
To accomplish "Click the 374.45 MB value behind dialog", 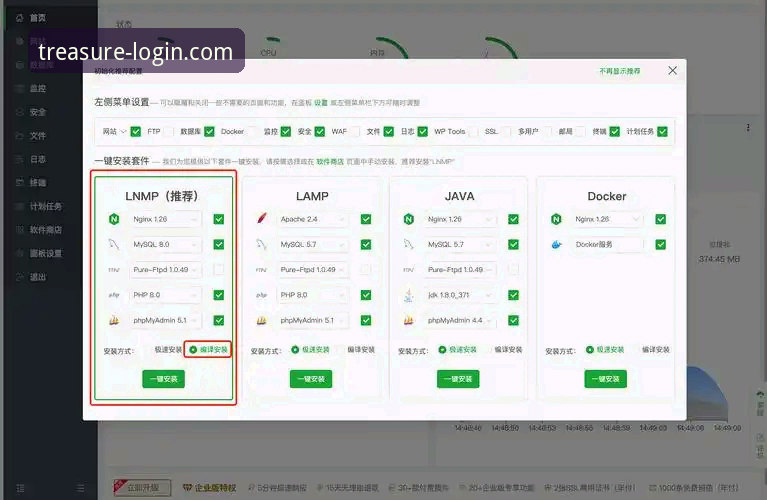I will click(x=719, y=259).
